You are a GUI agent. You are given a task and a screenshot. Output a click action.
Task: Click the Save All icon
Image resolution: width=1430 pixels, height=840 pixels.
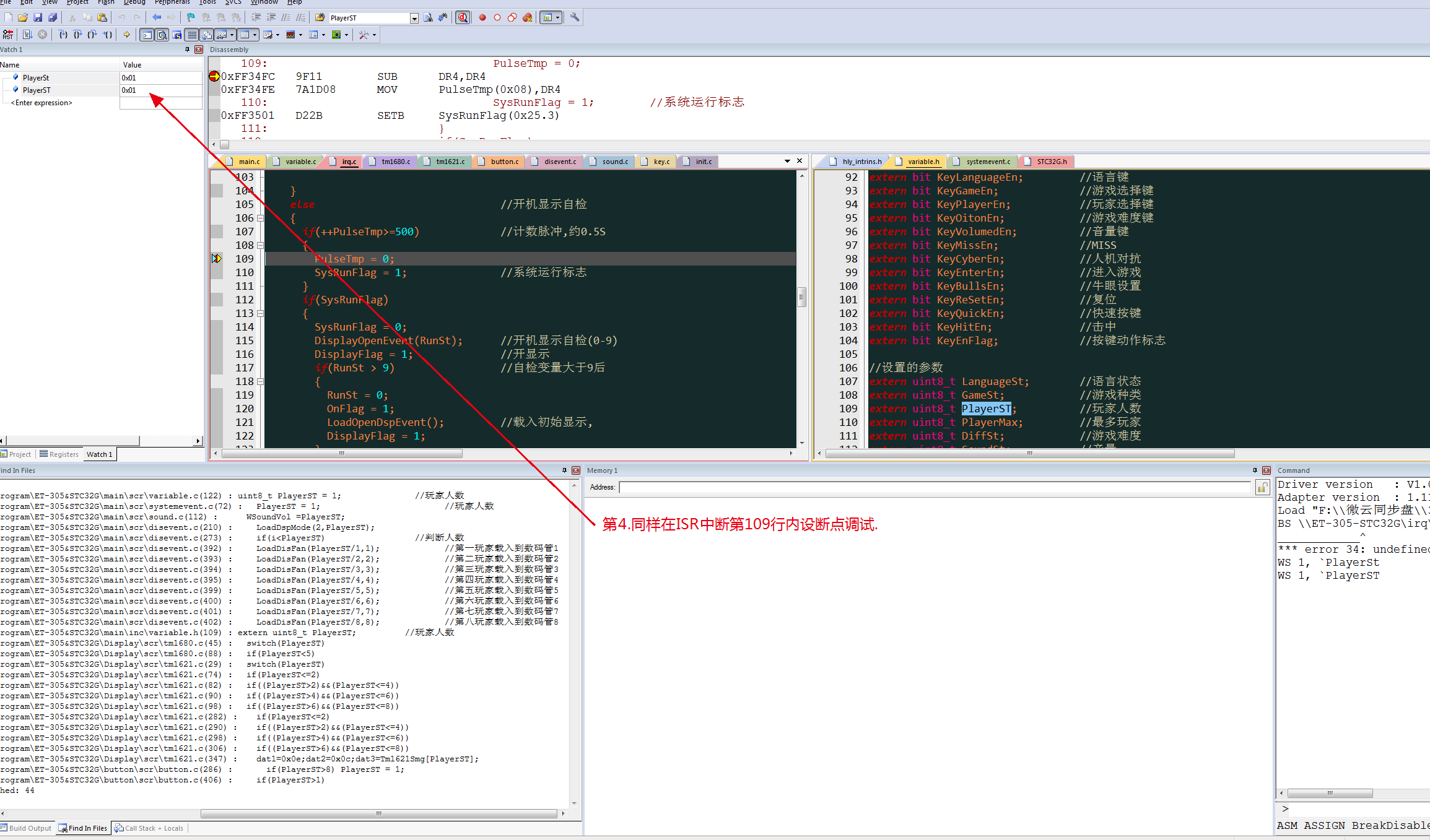(53, 18)
